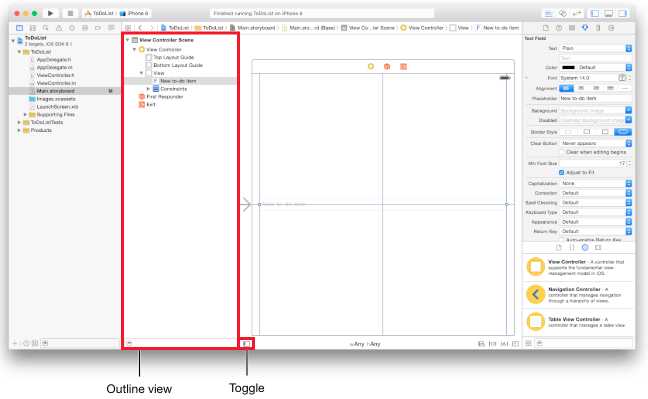Collapse the ToDoList project root triangle
This screenshot has width=648, height=399.
coord(13,41)
